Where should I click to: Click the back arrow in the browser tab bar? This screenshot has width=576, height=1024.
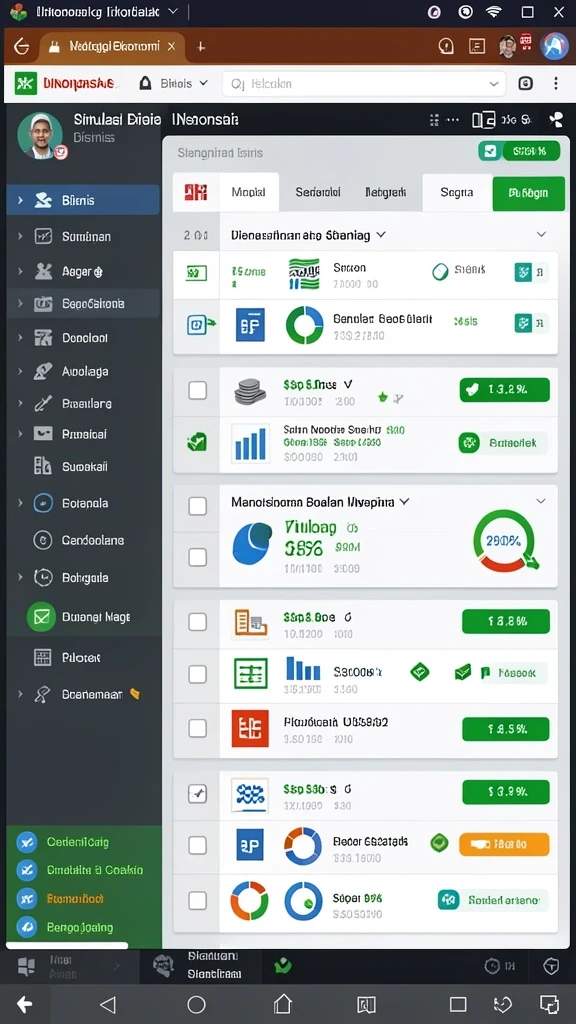[22, 46]
